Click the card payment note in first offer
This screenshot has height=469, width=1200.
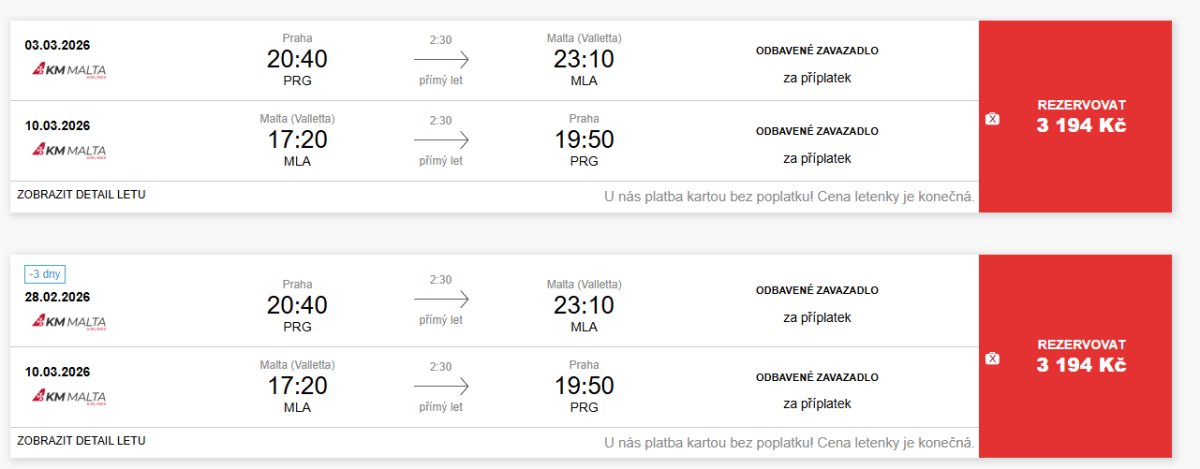point(789,196)
